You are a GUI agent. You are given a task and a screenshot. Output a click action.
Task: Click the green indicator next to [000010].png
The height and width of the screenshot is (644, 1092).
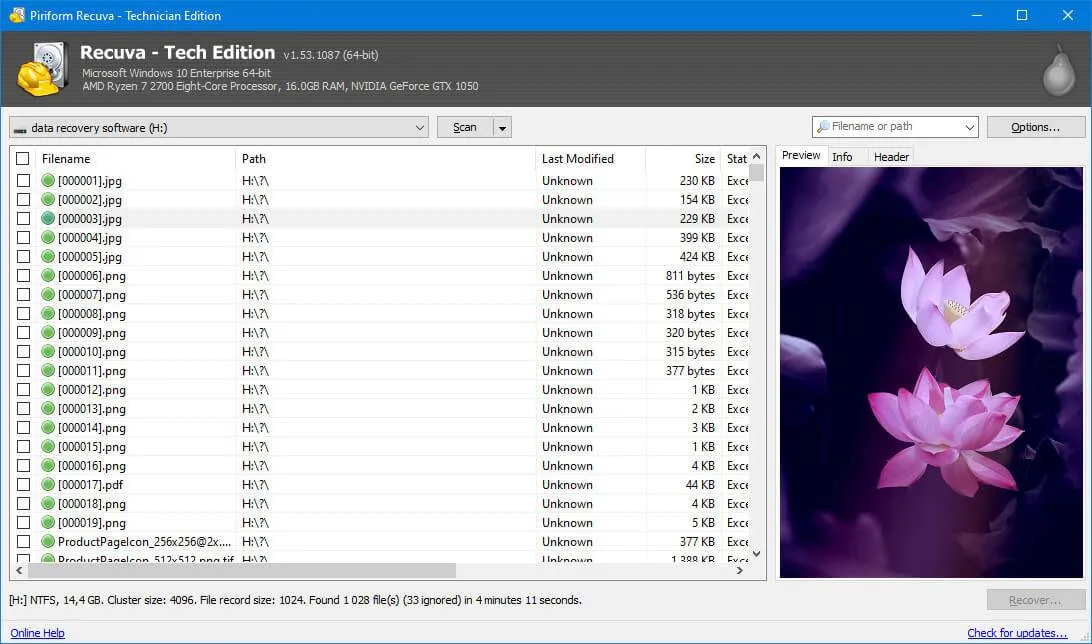pos(48,351)
